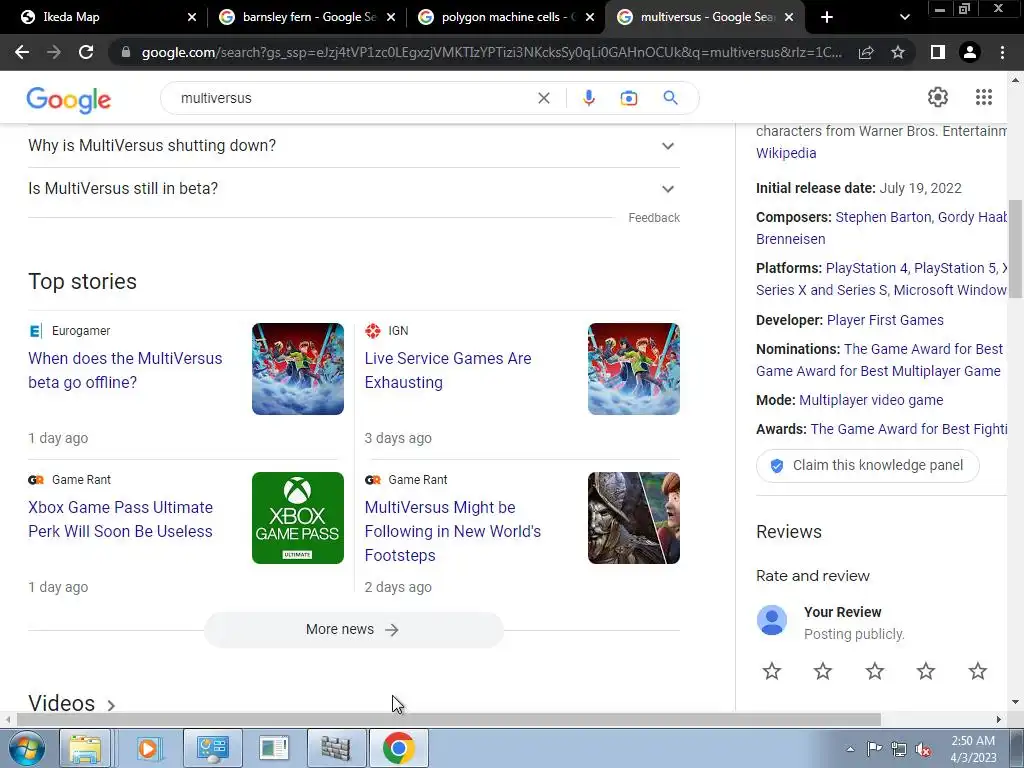Select the multiversus Google Search tab
Viewport: 1024px width, 768px height.
[x=705, y=17]
